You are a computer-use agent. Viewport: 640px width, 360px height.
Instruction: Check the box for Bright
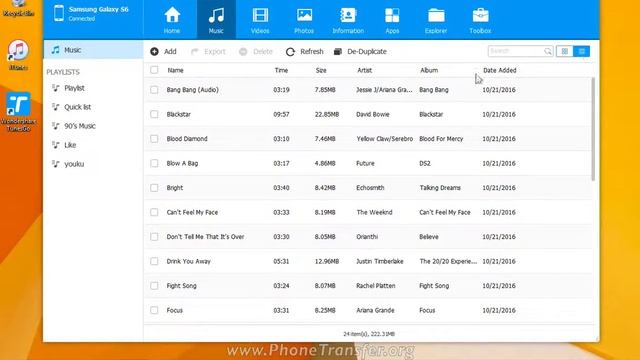pos(154,188)
